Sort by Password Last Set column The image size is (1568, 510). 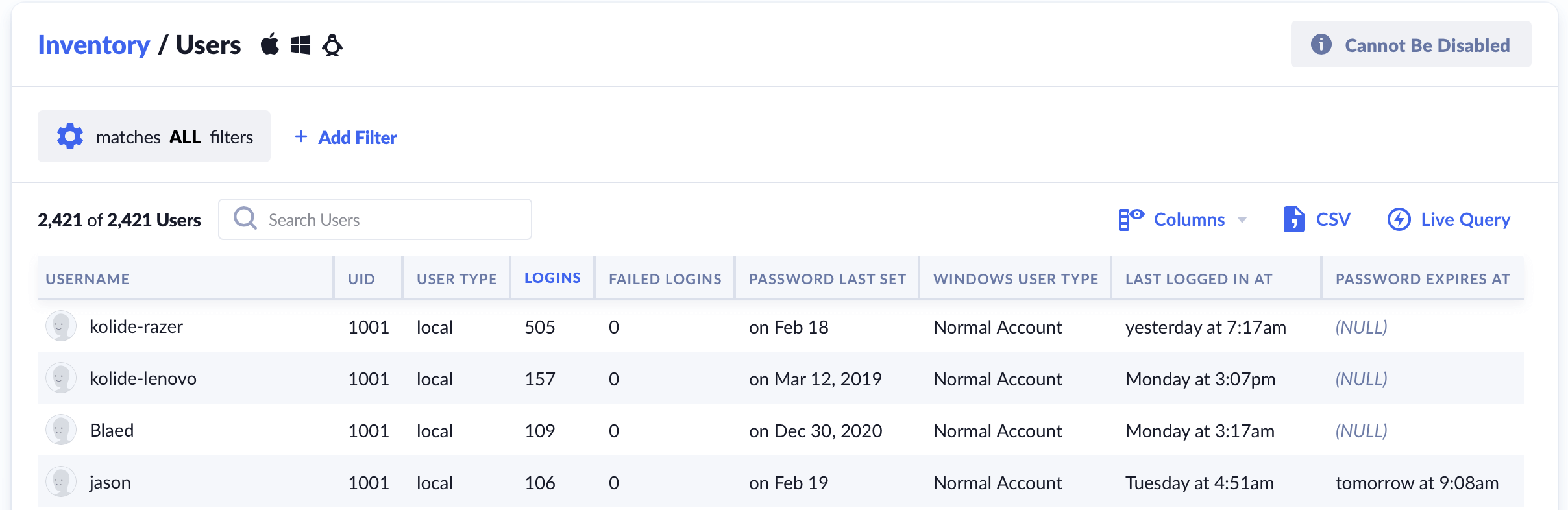click(827, 279)
